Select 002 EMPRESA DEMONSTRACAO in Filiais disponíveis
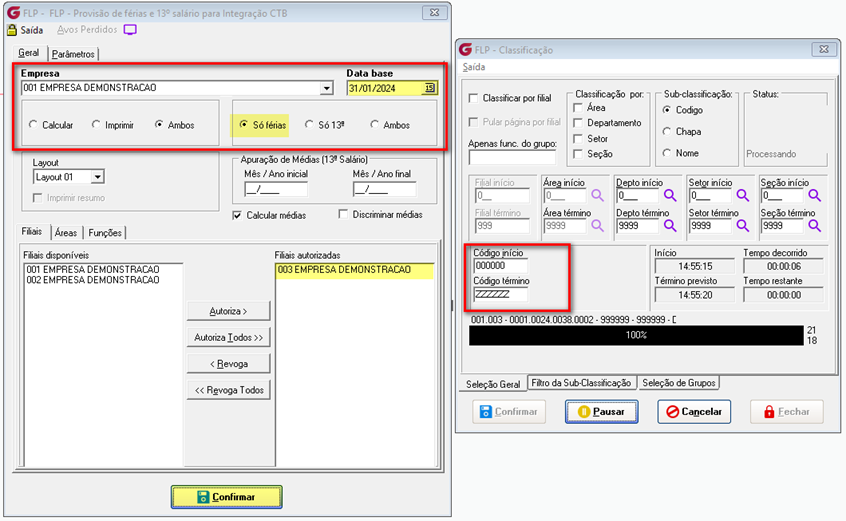The height and width of the screenshot is (521, 846). (x=93, y=280)
